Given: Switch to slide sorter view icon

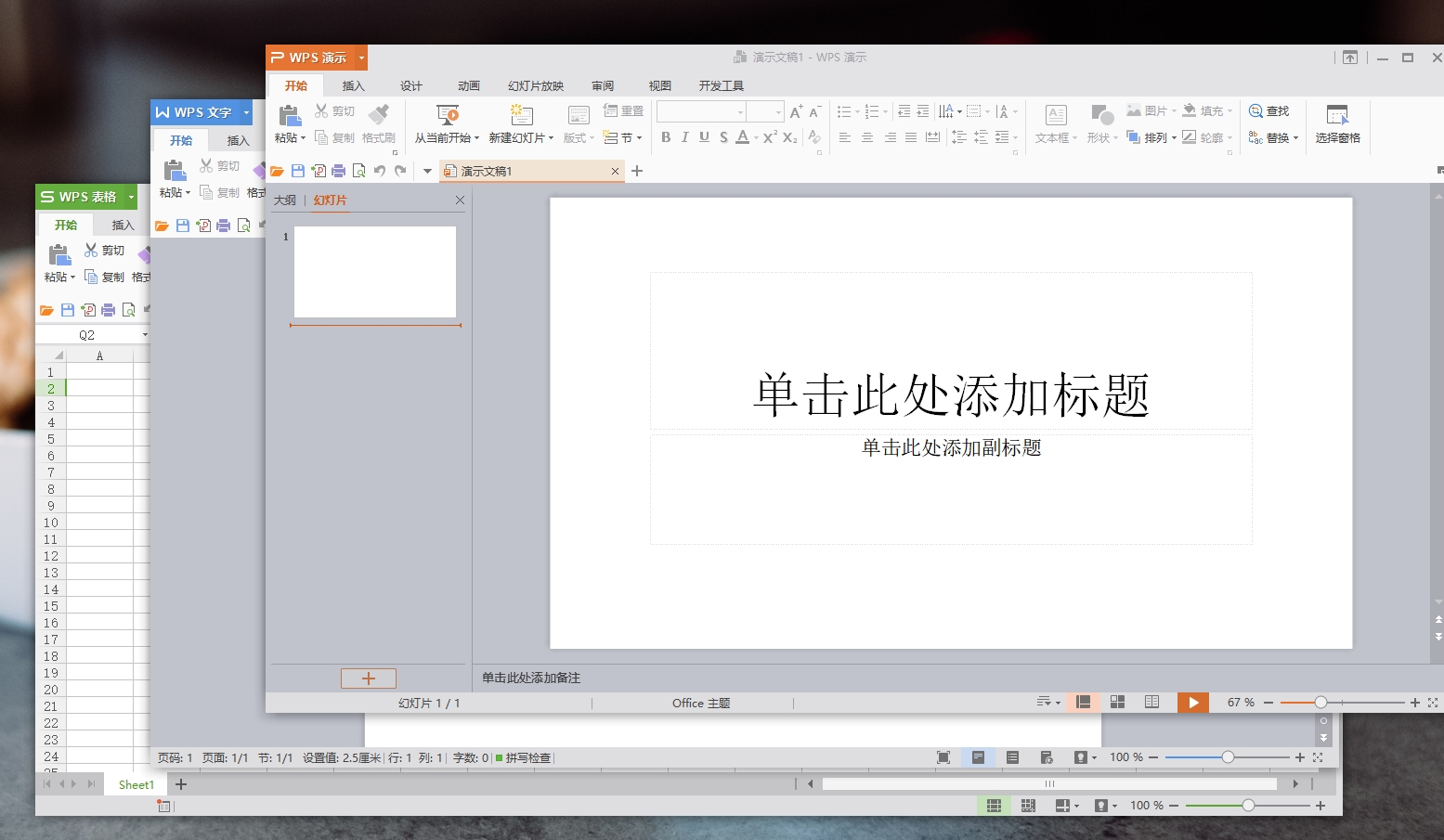Looking at the screenshot, I should [1118, 703].
